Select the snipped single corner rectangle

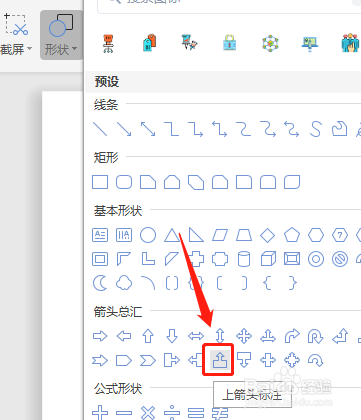[148, 182]
